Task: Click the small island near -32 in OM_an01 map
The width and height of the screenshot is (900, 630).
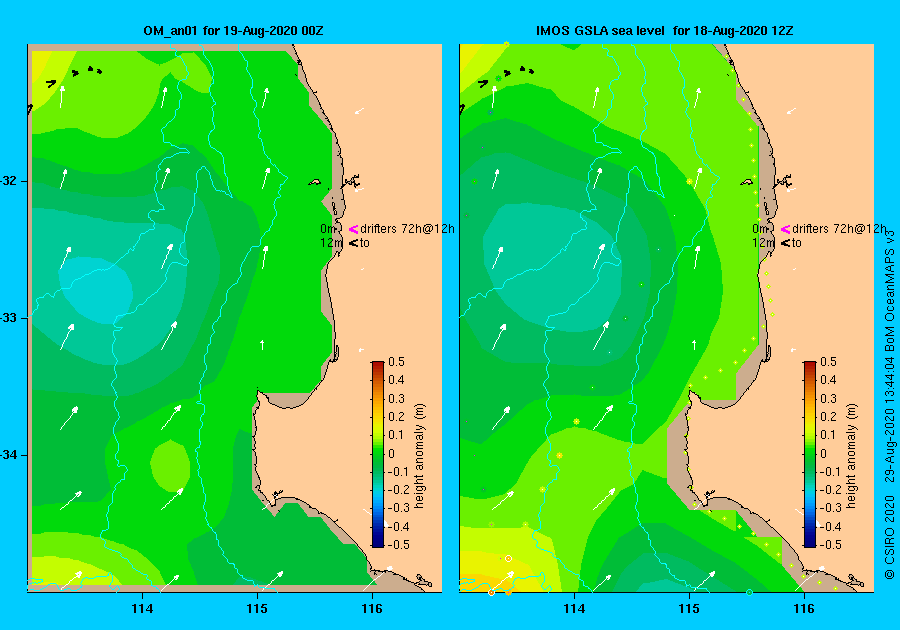Action: click(x=315, y=182)
